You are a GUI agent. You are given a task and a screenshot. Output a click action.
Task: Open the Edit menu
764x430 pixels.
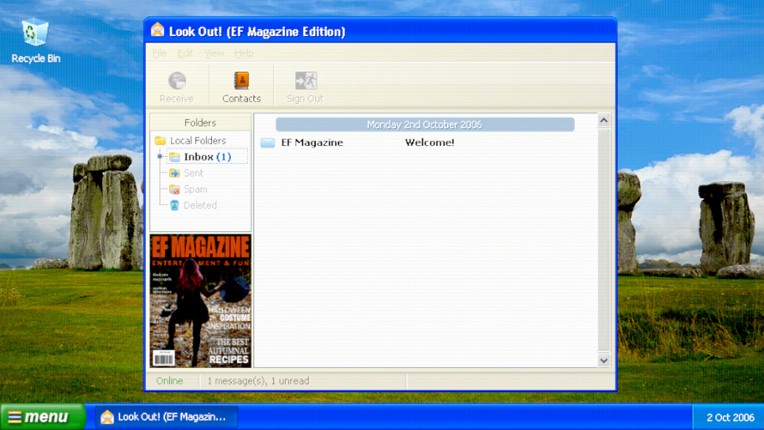(x=185, y=53)
